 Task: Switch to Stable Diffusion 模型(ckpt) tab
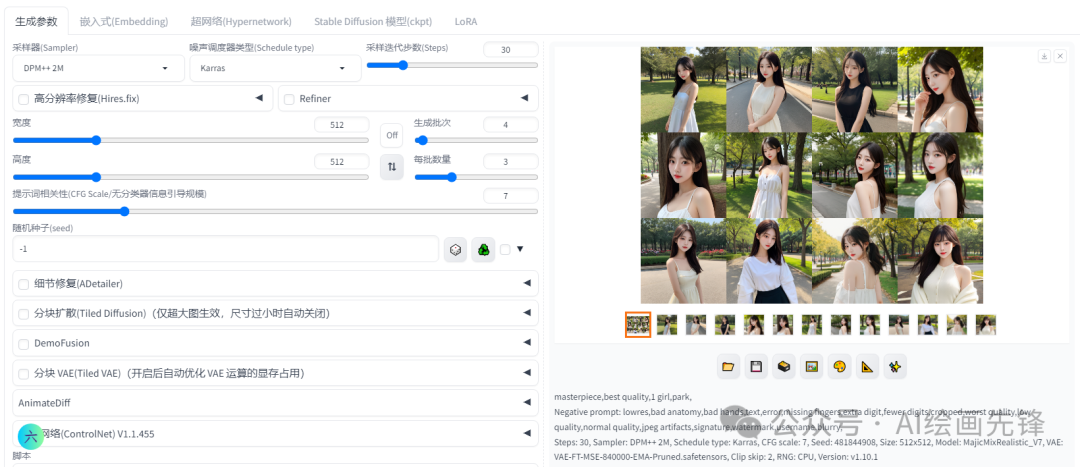pyautogui.click(x=373, y=21)
